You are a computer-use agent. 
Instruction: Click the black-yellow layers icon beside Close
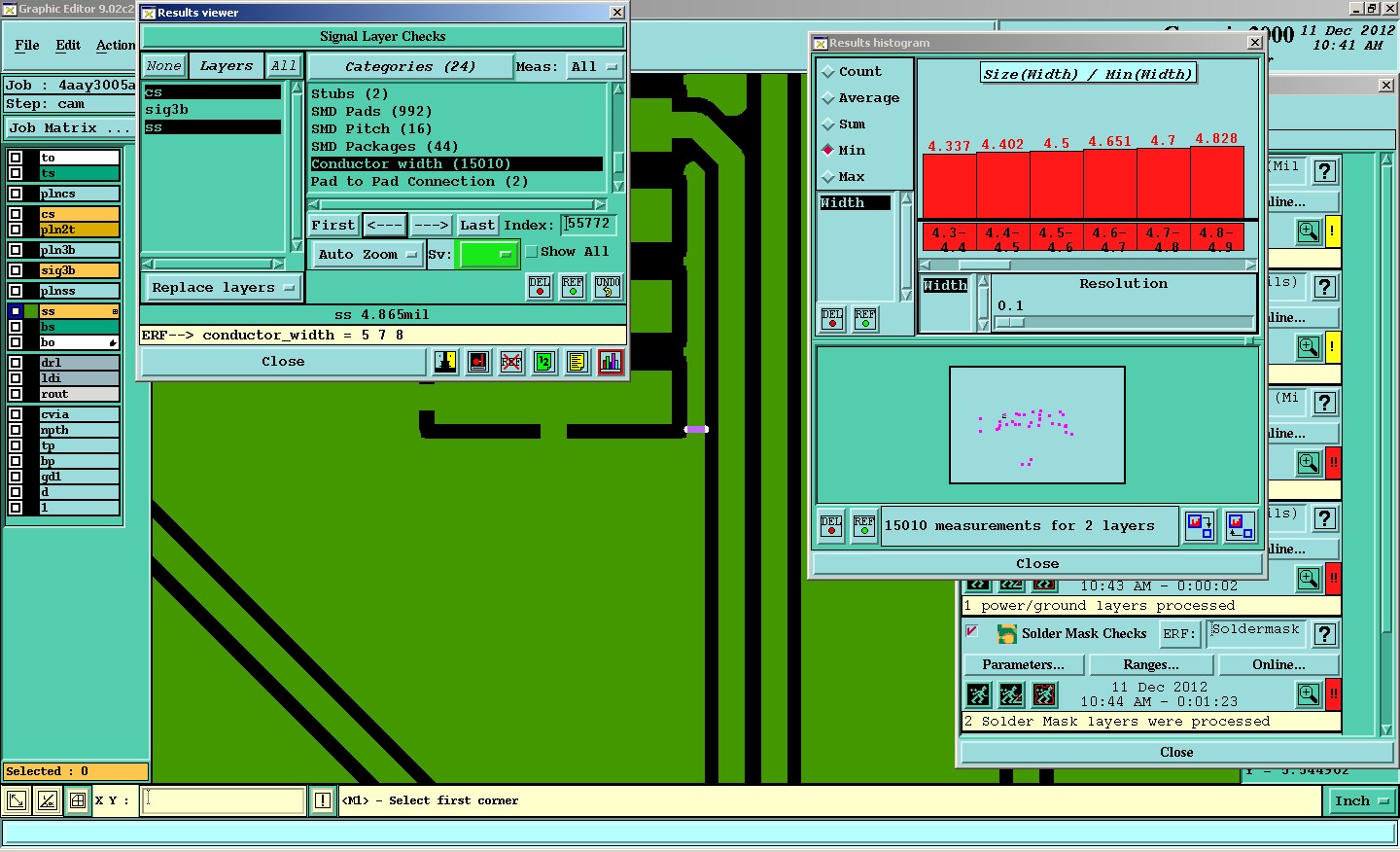445,362
